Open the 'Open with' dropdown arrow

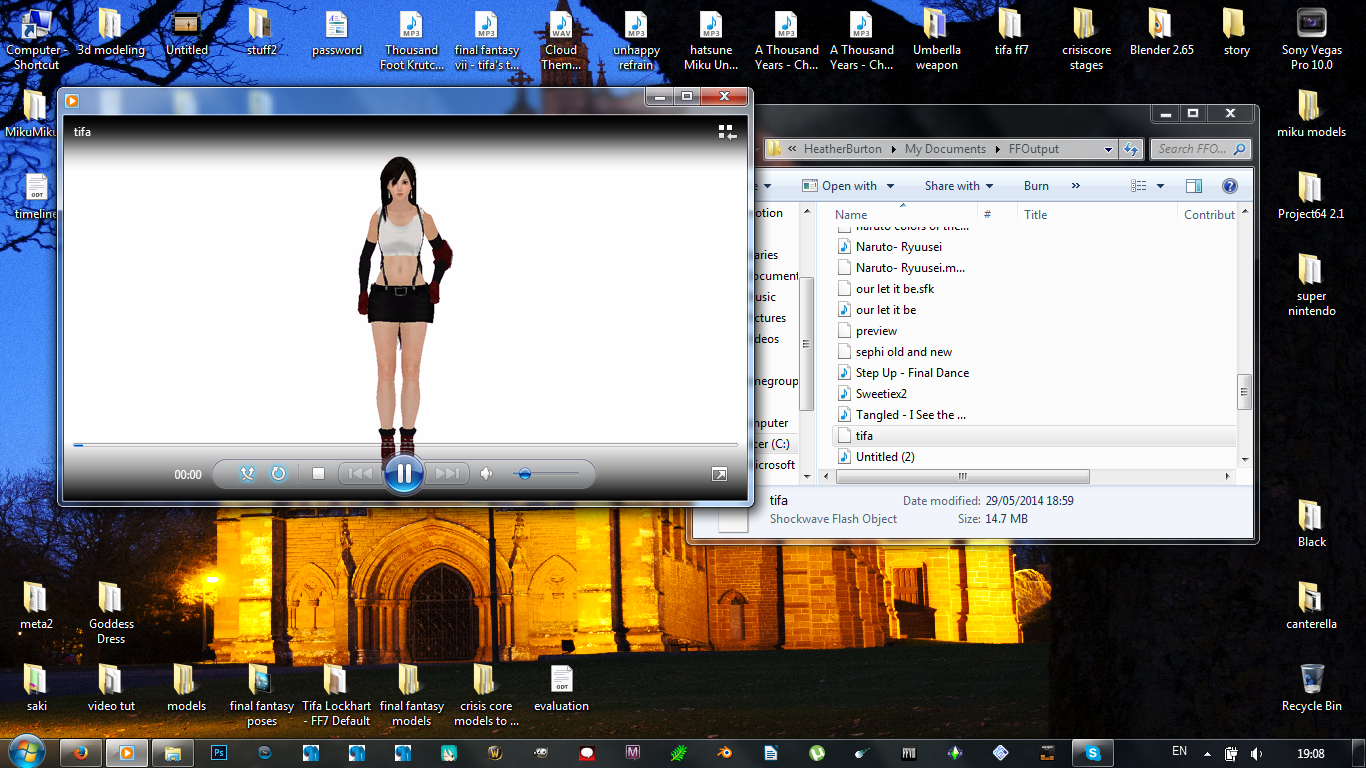coord(890,186)
